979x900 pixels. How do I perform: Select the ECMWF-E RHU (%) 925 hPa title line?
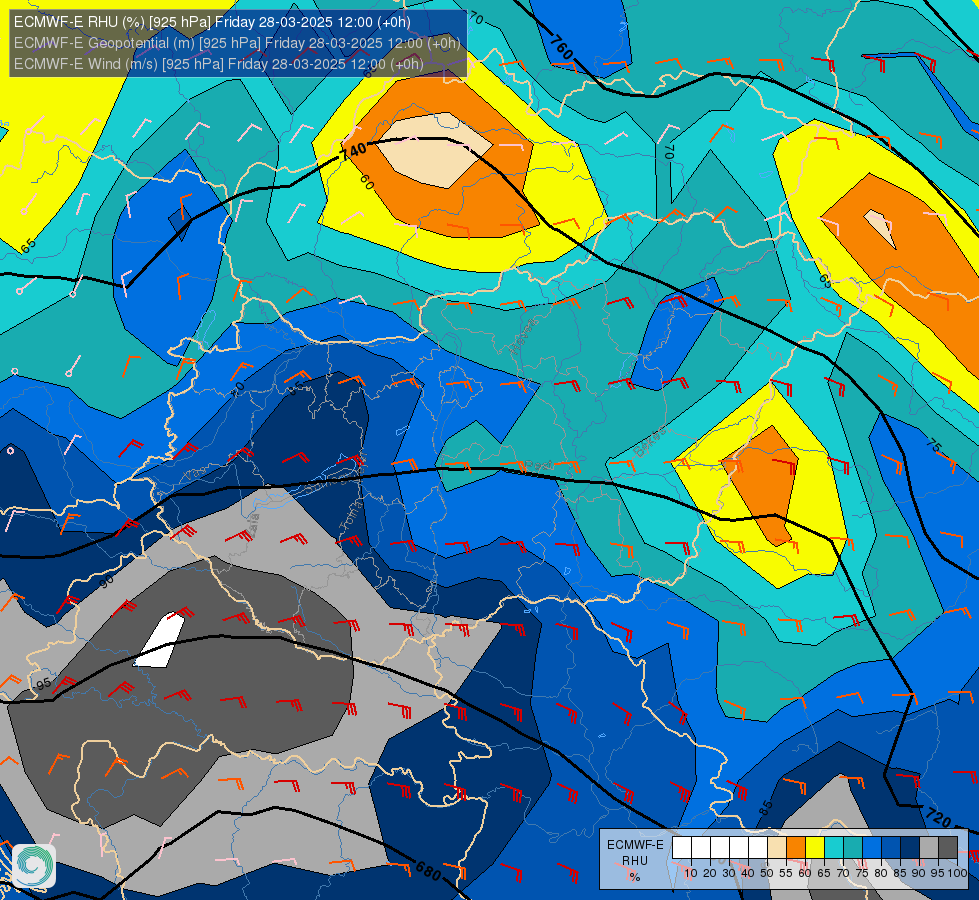(x=212, y=22)
